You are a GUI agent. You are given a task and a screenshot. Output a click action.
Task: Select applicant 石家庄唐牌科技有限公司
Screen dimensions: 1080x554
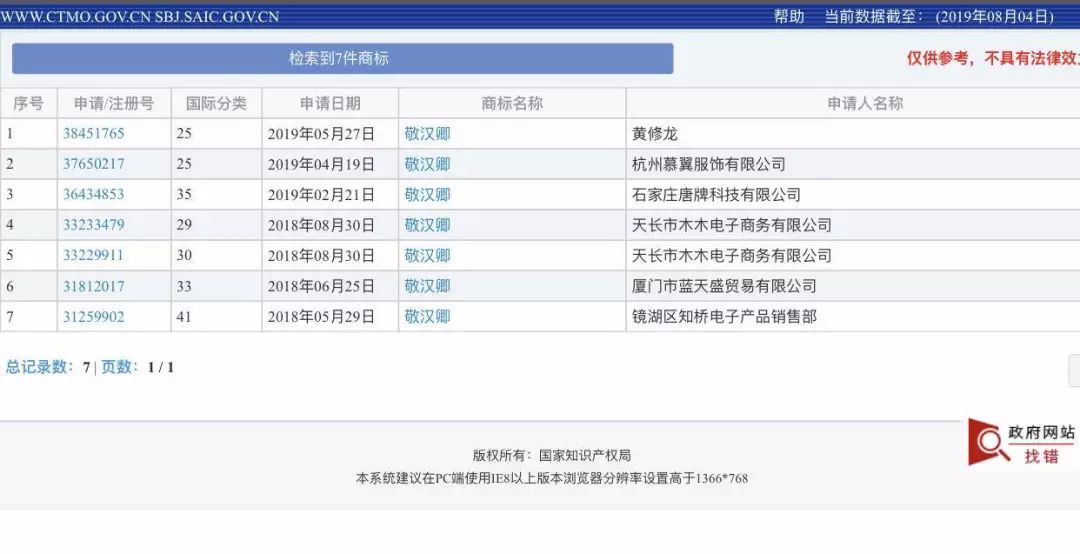point(716,194)
